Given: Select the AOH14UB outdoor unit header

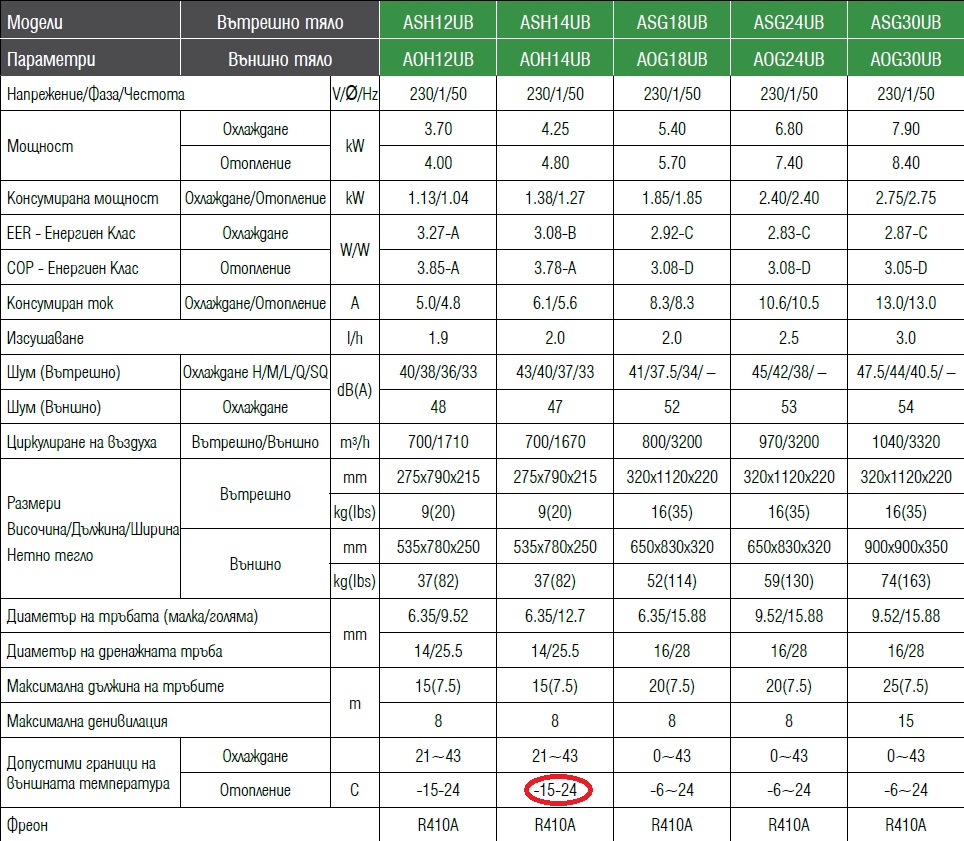Looking at the screenshot, I should pyautogui.click(x=555, y=60).
